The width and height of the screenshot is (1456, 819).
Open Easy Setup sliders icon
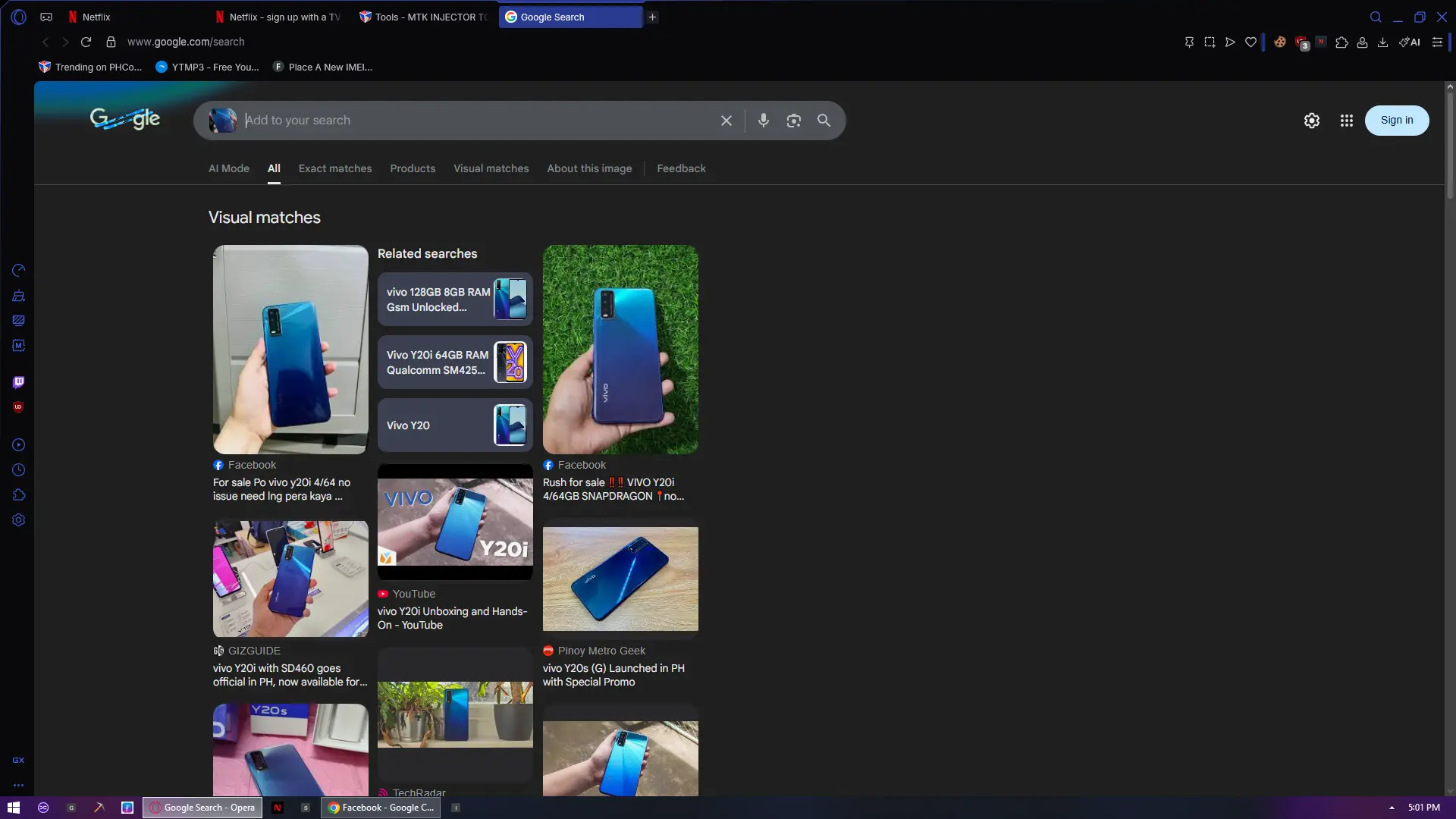coord(1437,42)
